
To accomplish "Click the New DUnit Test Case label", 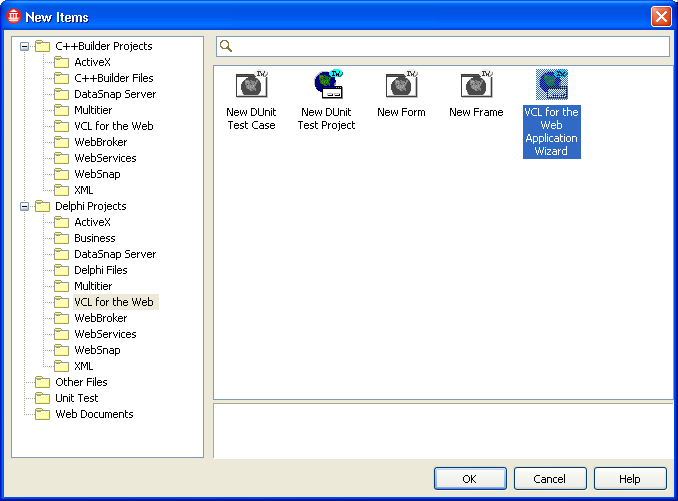I will coord(251,119).
